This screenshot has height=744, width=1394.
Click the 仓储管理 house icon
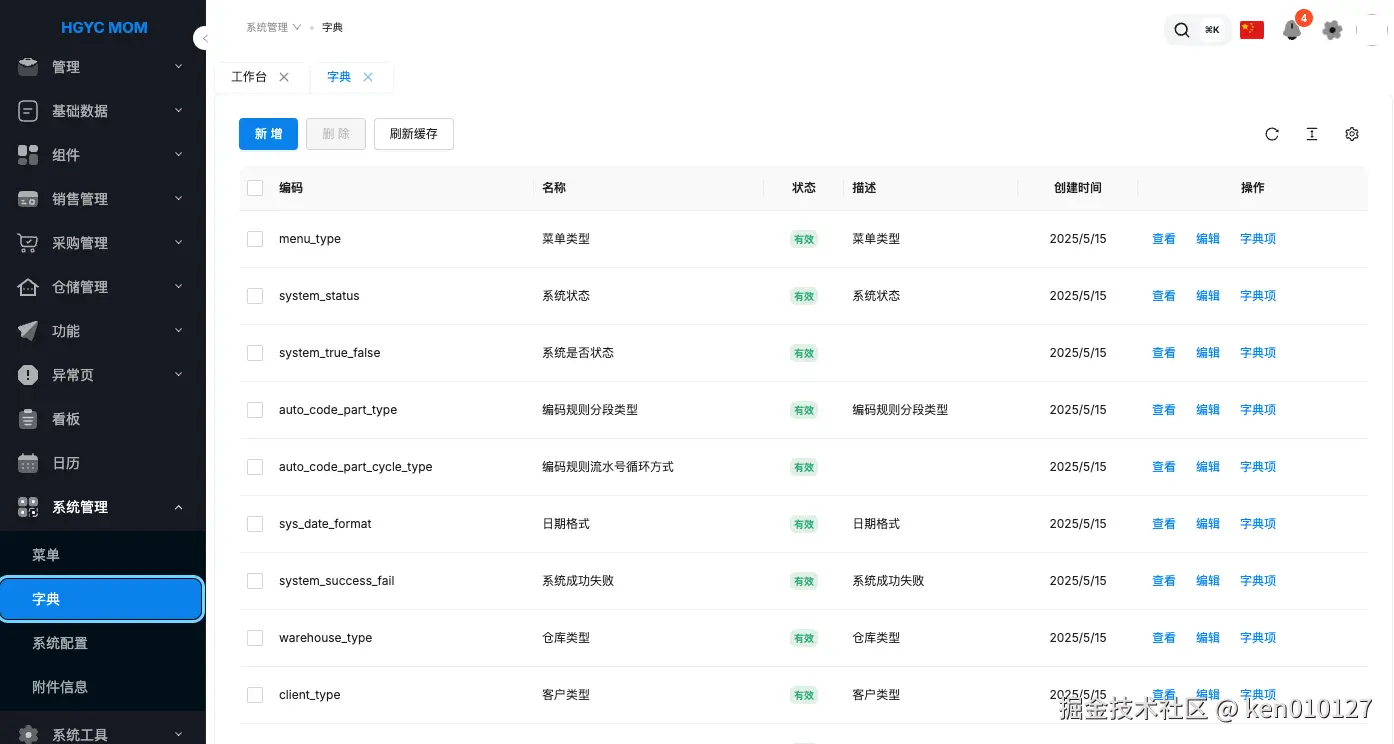point(28,286)
